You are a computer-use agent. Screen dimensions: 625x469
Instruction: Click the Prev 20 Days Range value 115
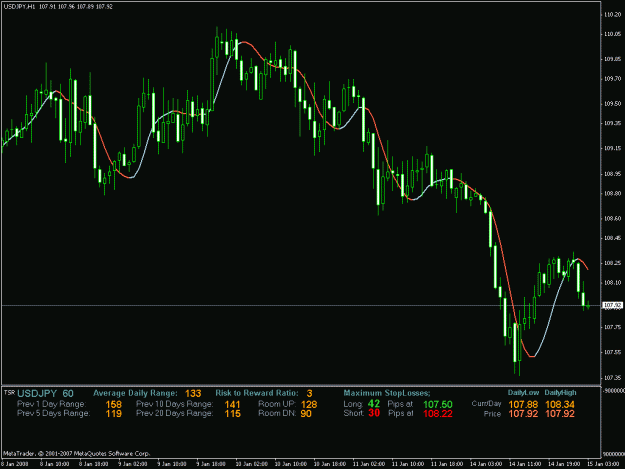click(x=232, y=414)
